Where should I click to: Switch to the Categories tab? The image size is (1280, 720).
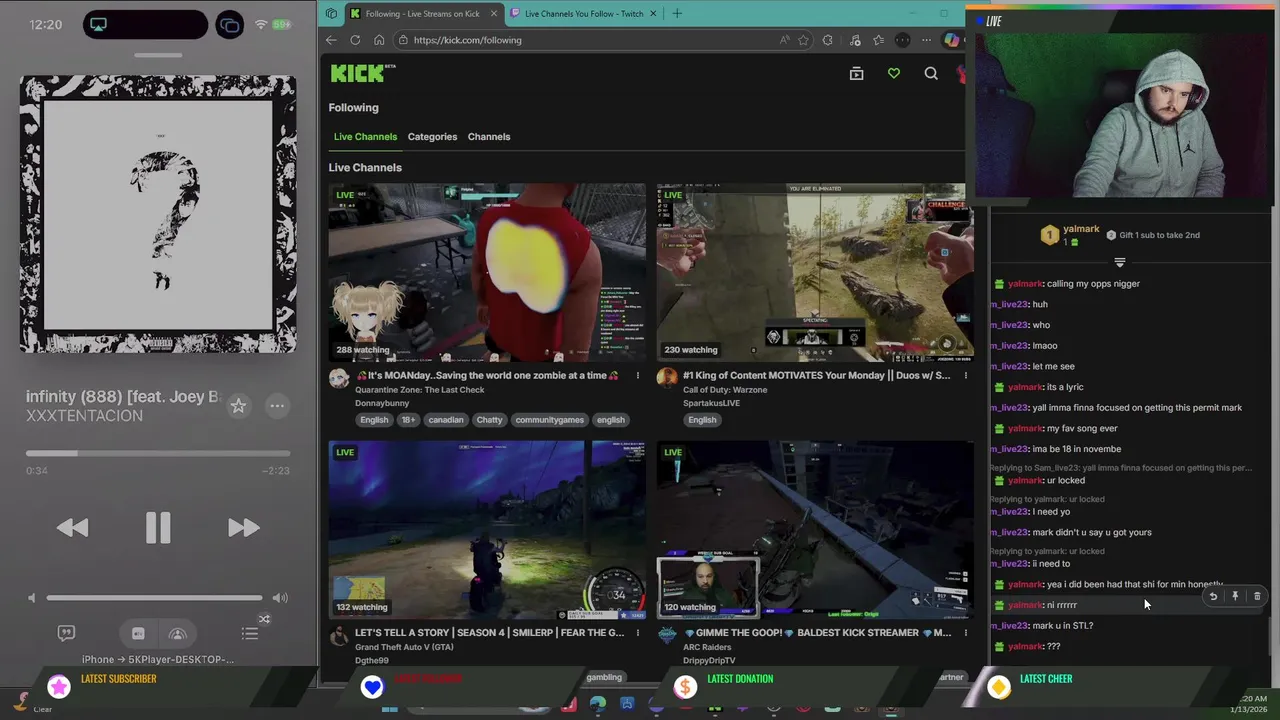coord(432,137)
